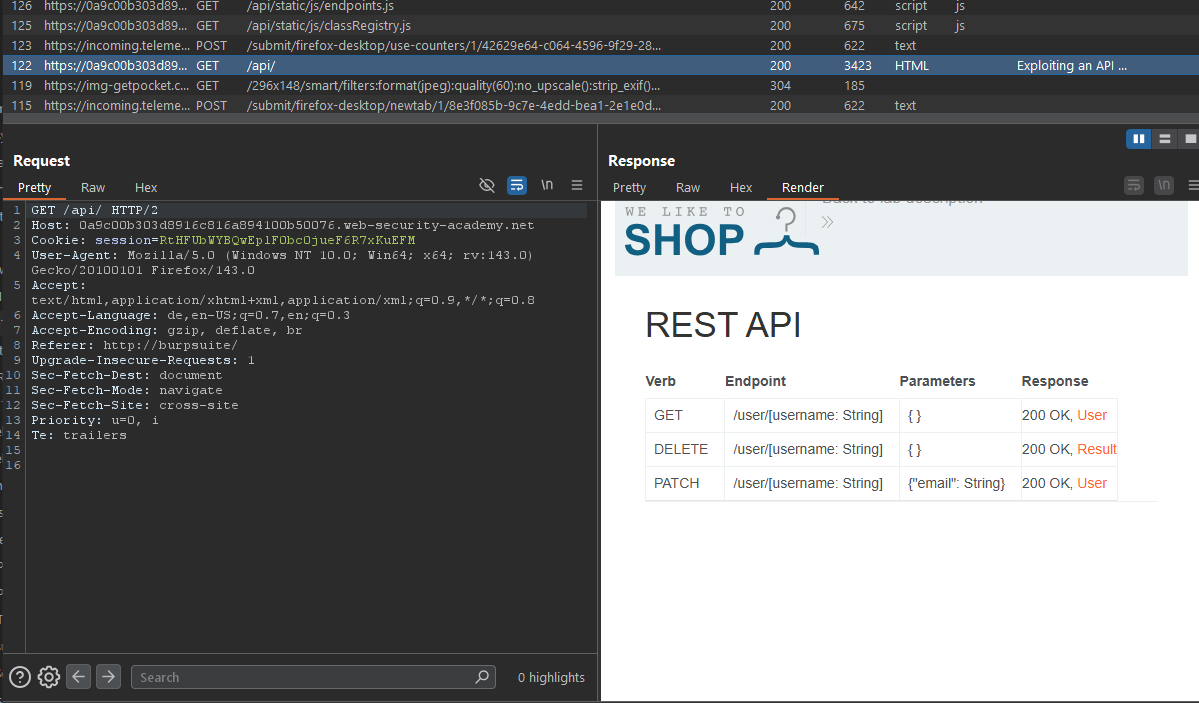
Task: Switch Response view to Raw tab
Action: (688, 187)
